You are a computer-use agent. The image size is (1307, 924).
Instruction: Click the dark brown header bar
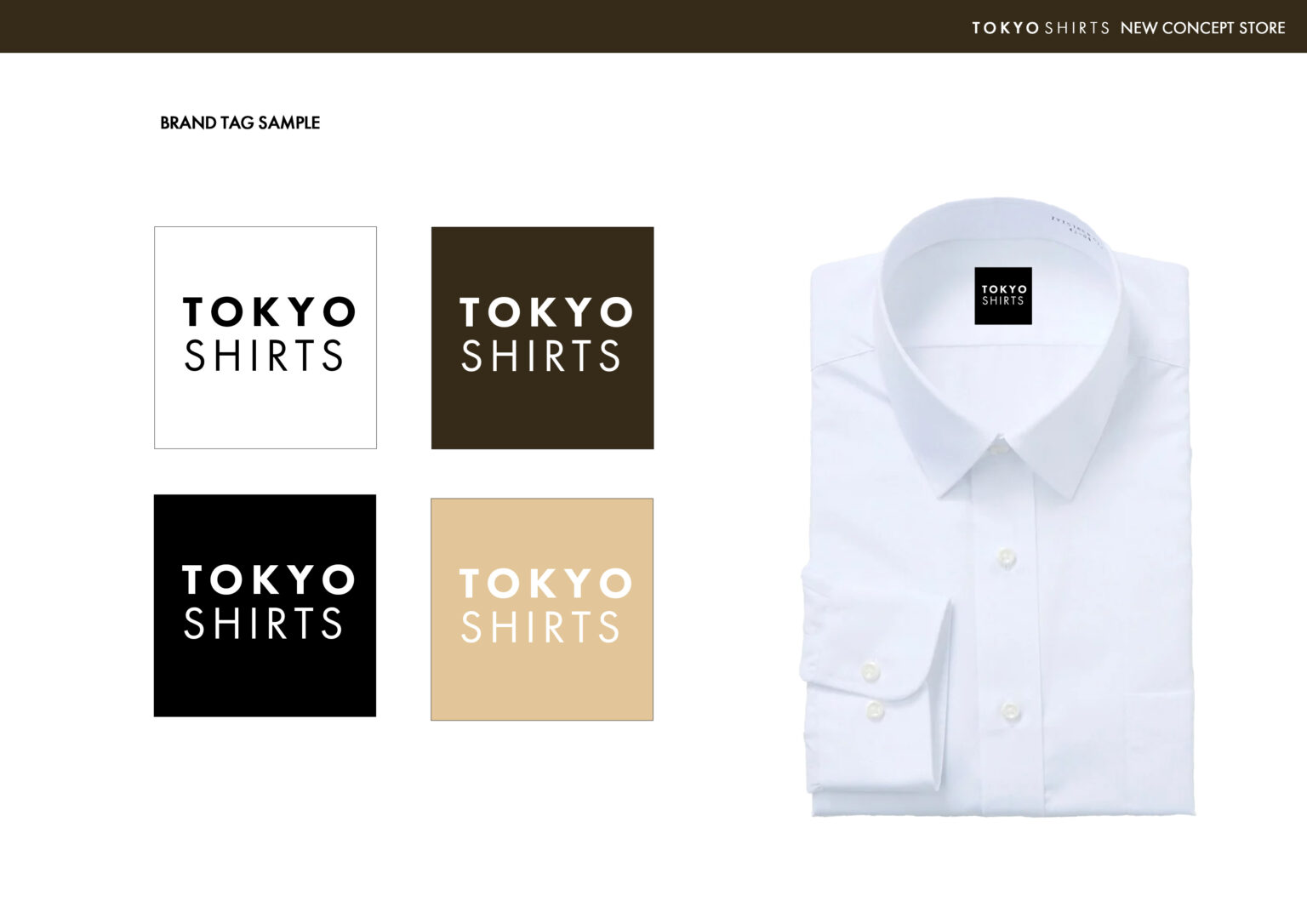[x=653, y=26]
